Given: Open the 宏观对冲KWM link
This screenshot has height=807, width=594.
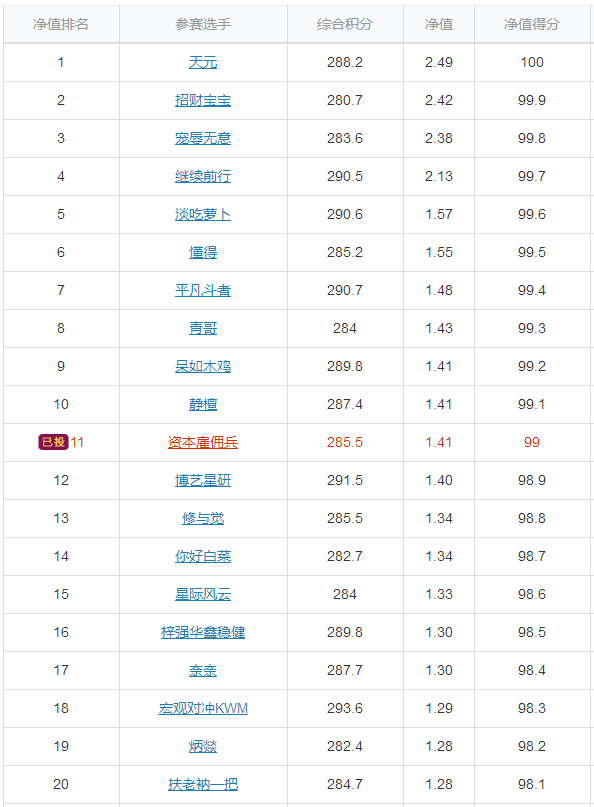Looking at the screenshot, I should point(203,709).
